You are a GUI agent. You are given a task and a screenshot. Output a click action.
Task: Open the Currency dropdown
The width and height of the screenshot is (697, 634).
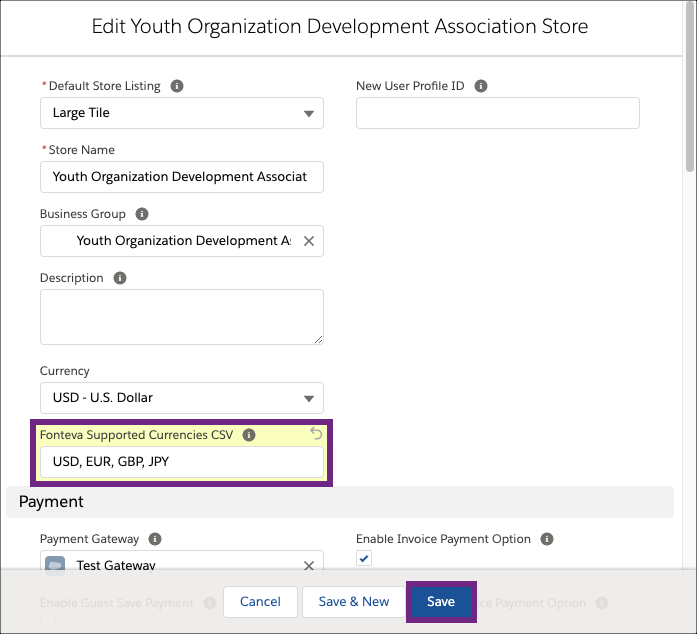[182, 398]
